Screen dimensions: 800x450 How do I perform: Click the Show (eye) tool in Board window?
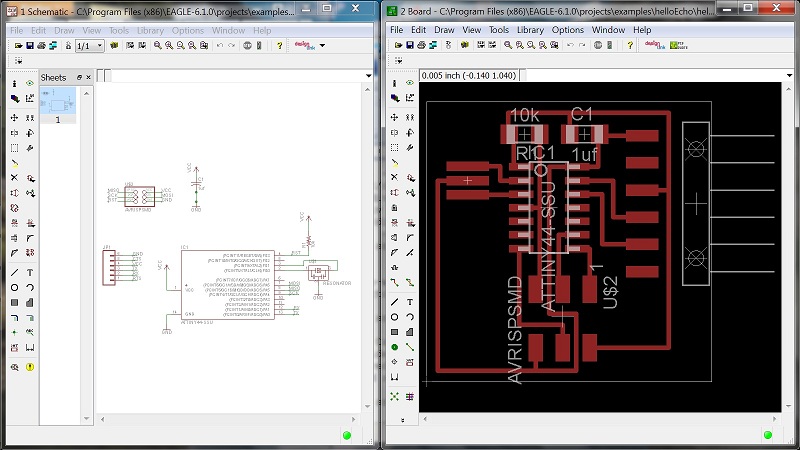(410, 83)
